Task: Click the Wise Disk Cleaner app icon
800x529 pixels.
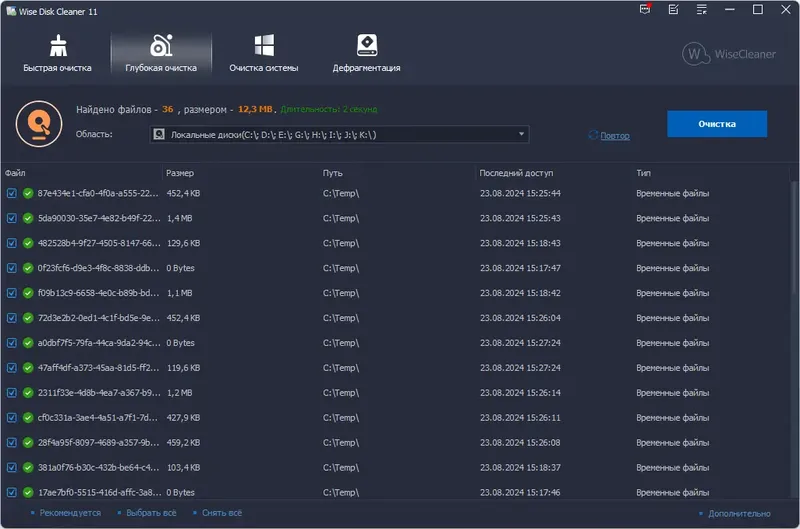Action: click(x=11, y=11)
